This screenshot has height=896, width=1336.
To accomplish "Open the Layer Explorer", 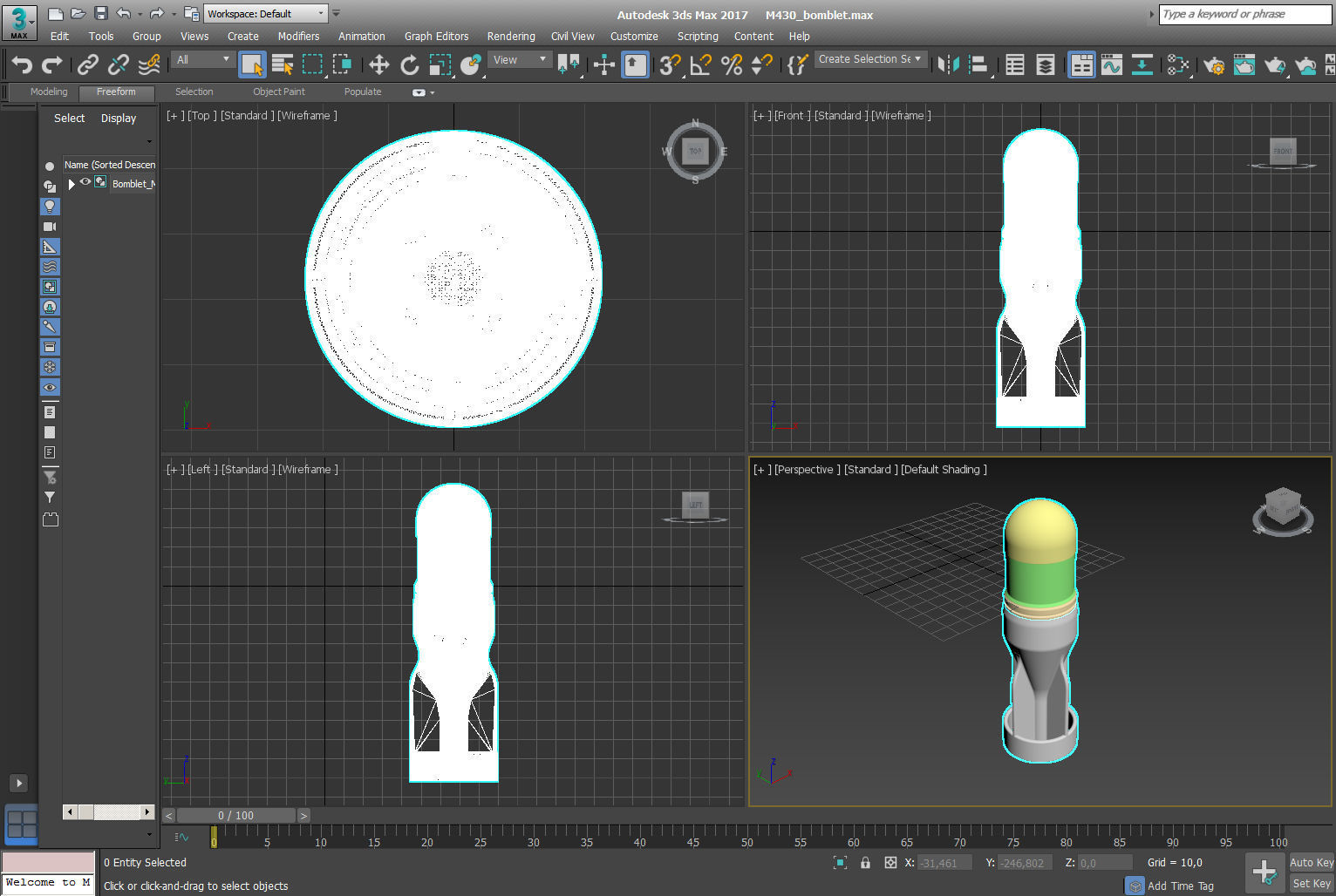I will [1046, 64].
